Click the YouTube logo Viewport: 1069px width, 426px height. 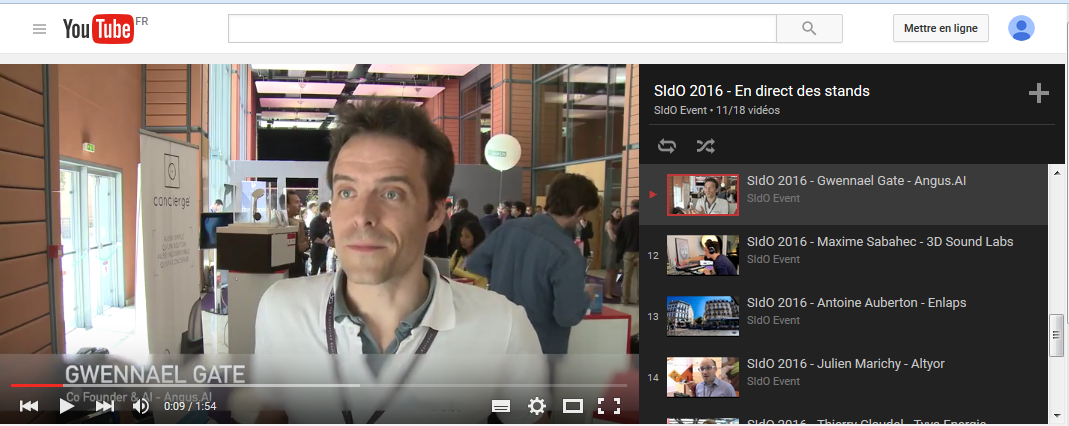coord(98,29)
